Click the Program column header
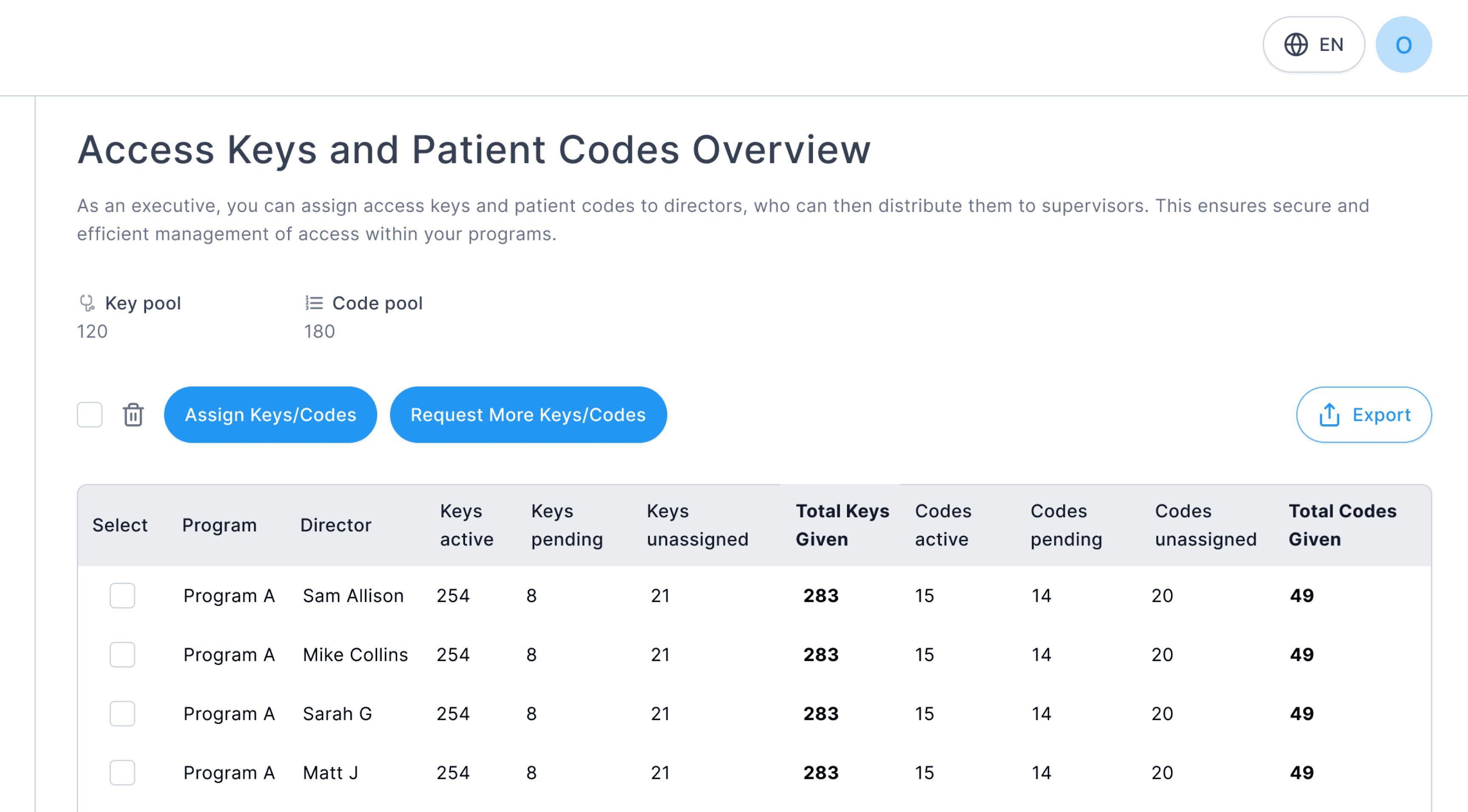Image resolution: width=1468 pixels, height=812 pixels. (220, 525)
